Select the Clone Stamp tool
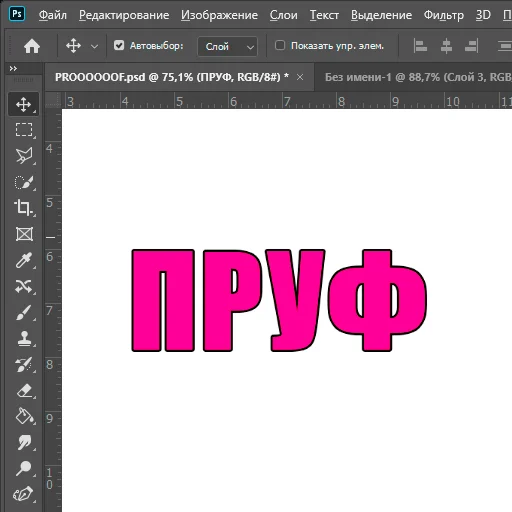512x512 pixels. (24, 339)
